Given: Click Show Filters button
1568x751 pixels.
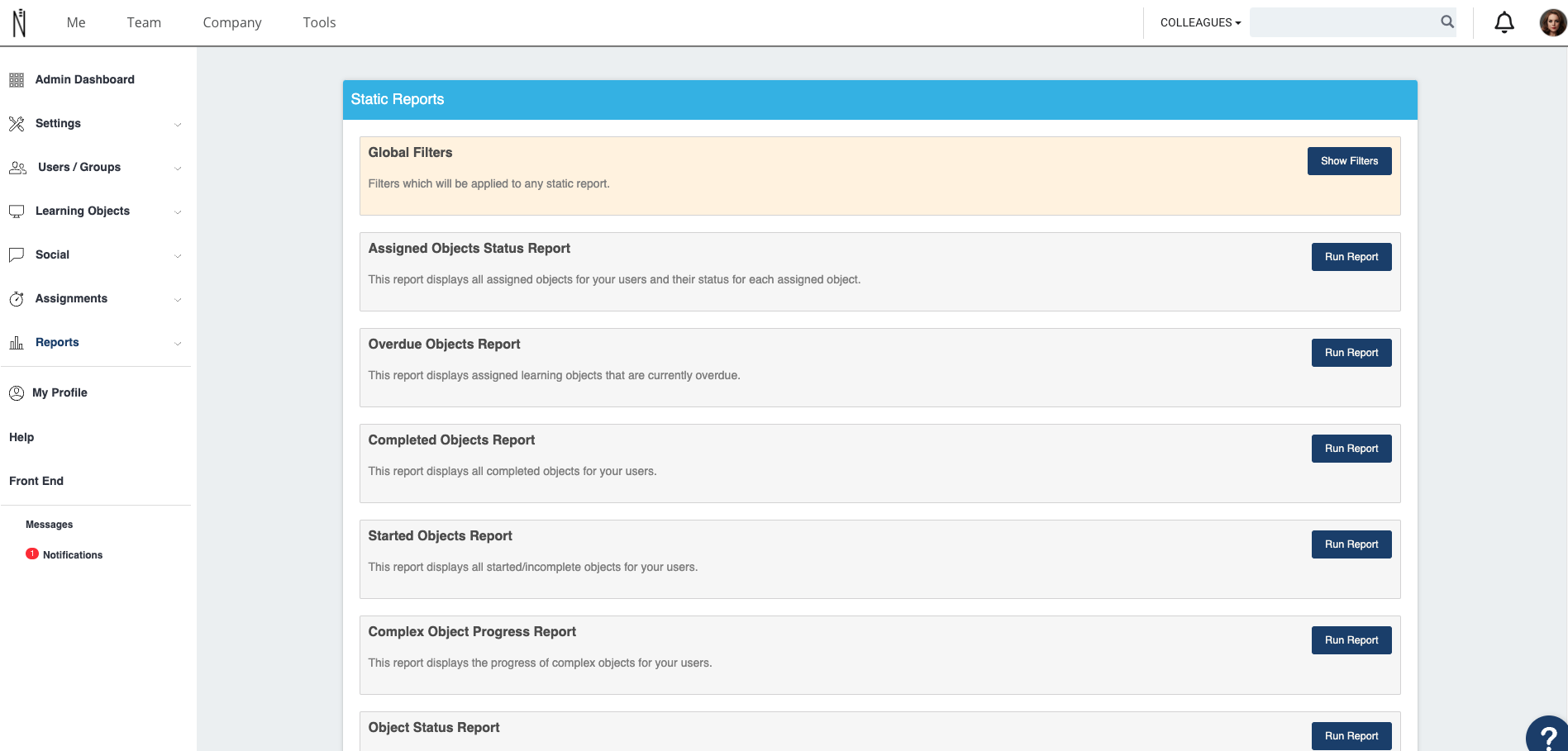Looking at the screenshot, I should (x=1349, y=161).
